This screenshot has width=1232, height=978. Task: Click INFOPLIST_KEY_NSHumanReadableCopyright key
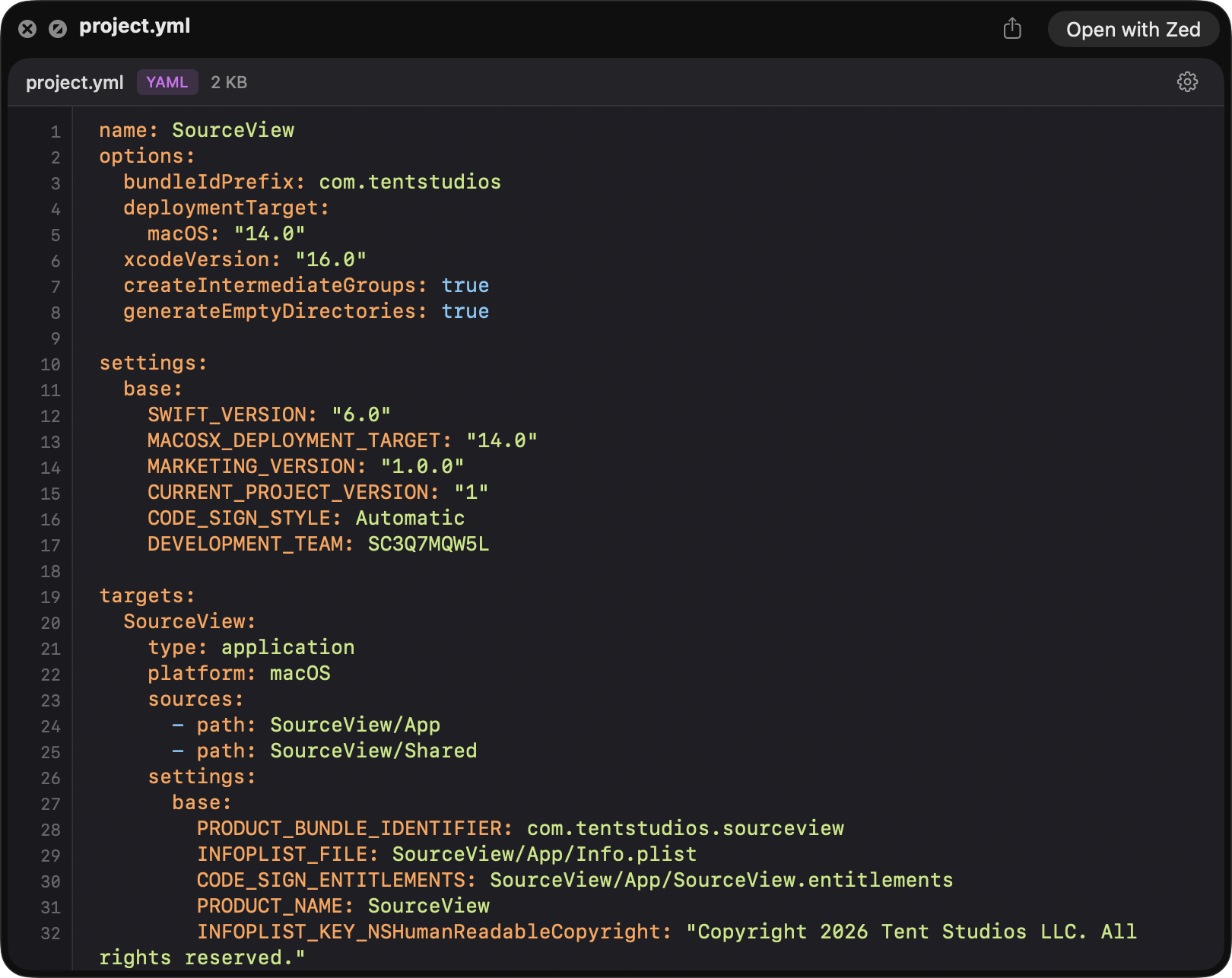click(x=434, y=932)
